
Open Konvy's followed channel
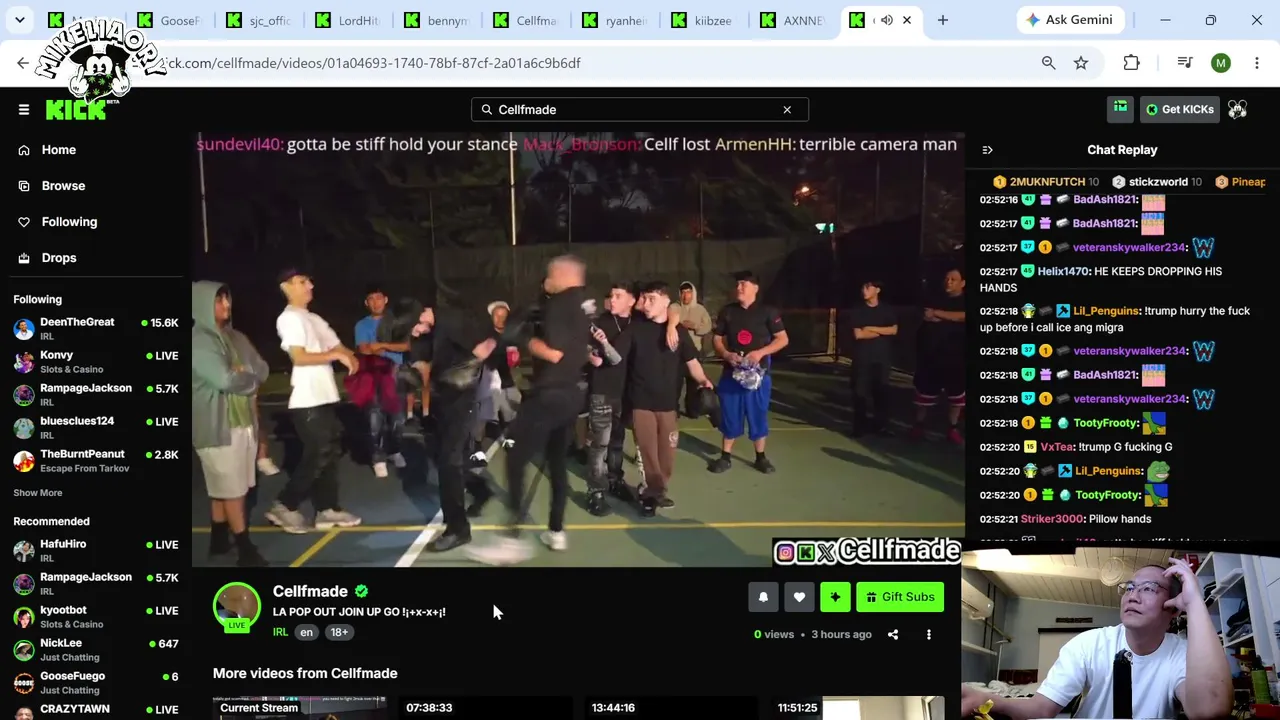pyautogui.click(x=96, y=361)
